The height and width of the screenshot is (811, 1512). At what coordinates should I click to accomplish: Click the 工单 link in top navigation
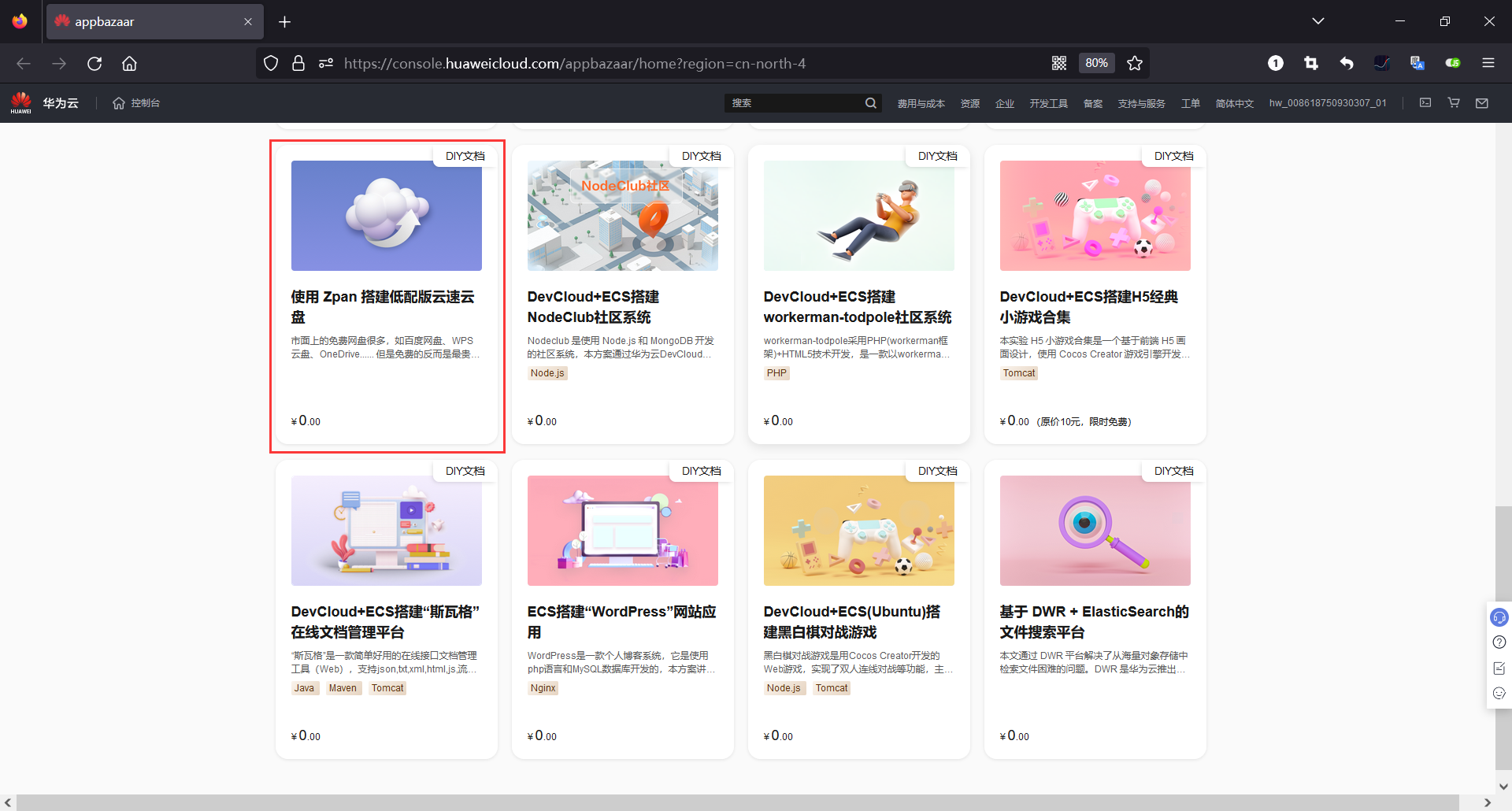coord(1191,102)
